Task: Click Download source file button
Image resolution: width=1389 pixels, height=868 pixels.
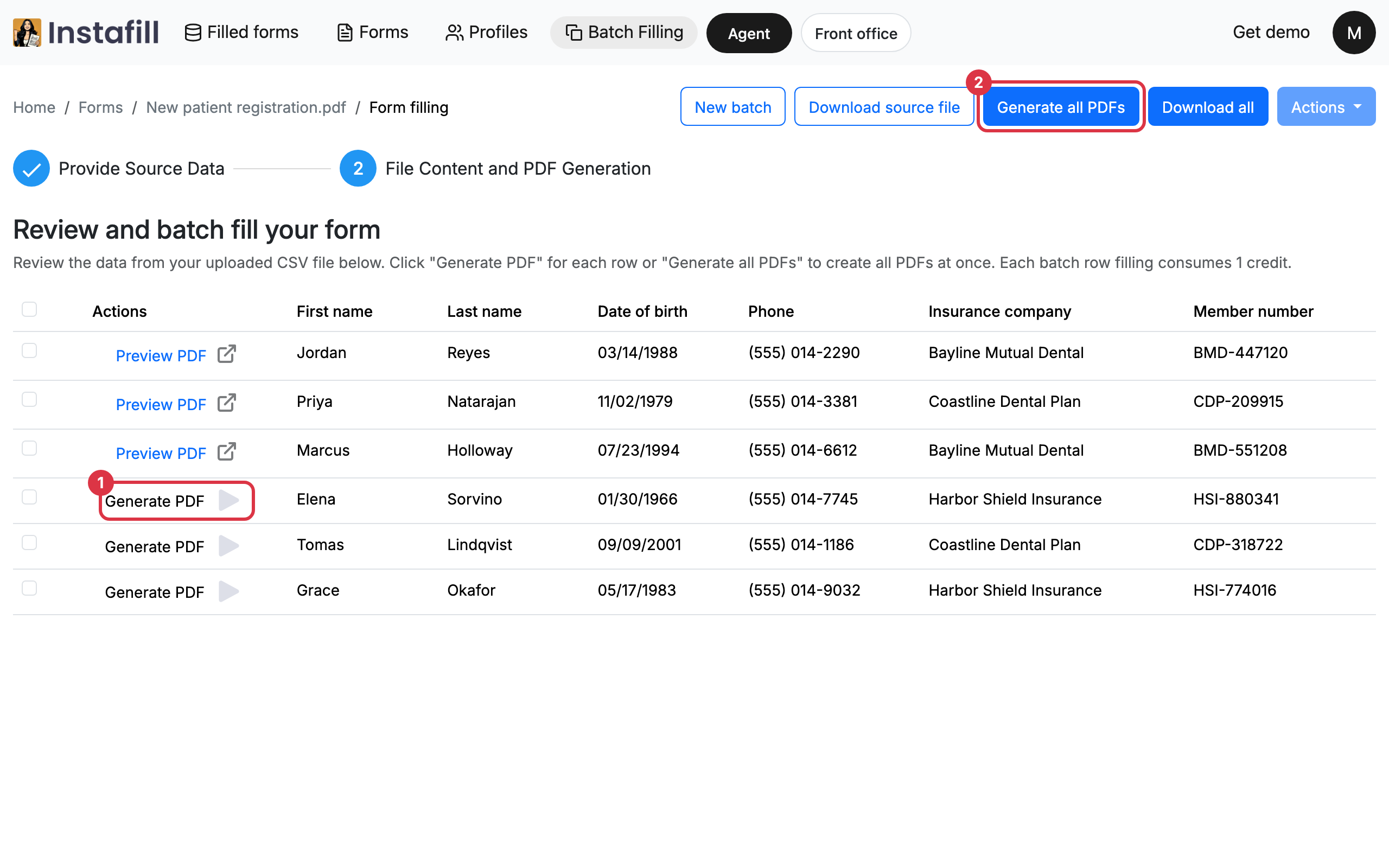Action: 884,107
